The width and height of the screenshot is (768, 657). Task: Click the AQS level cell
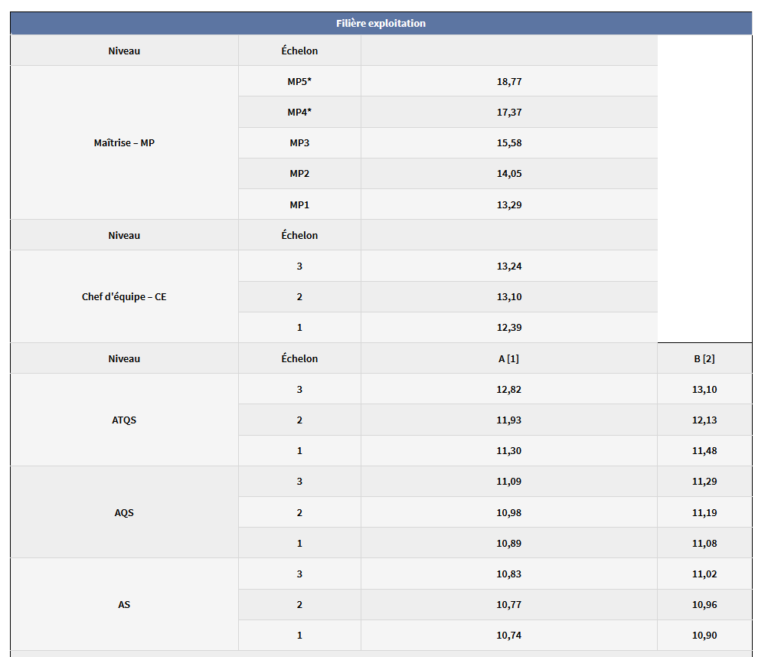(x=124, y=512)
